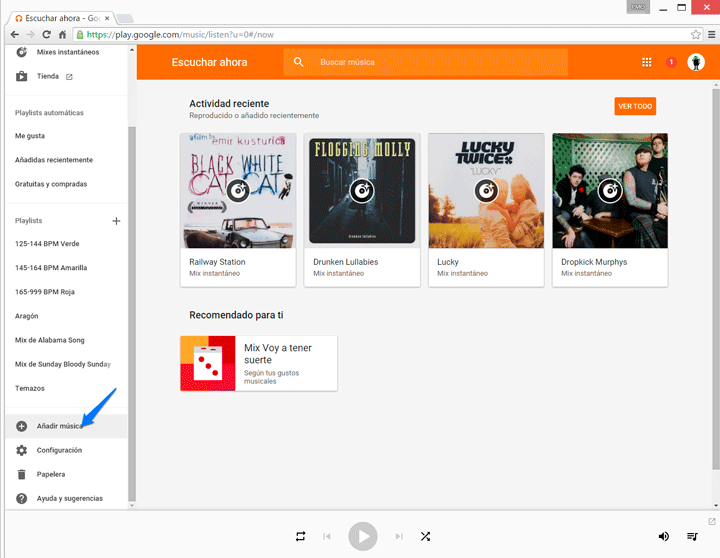Open the playback queue icon

coord(692,536)
